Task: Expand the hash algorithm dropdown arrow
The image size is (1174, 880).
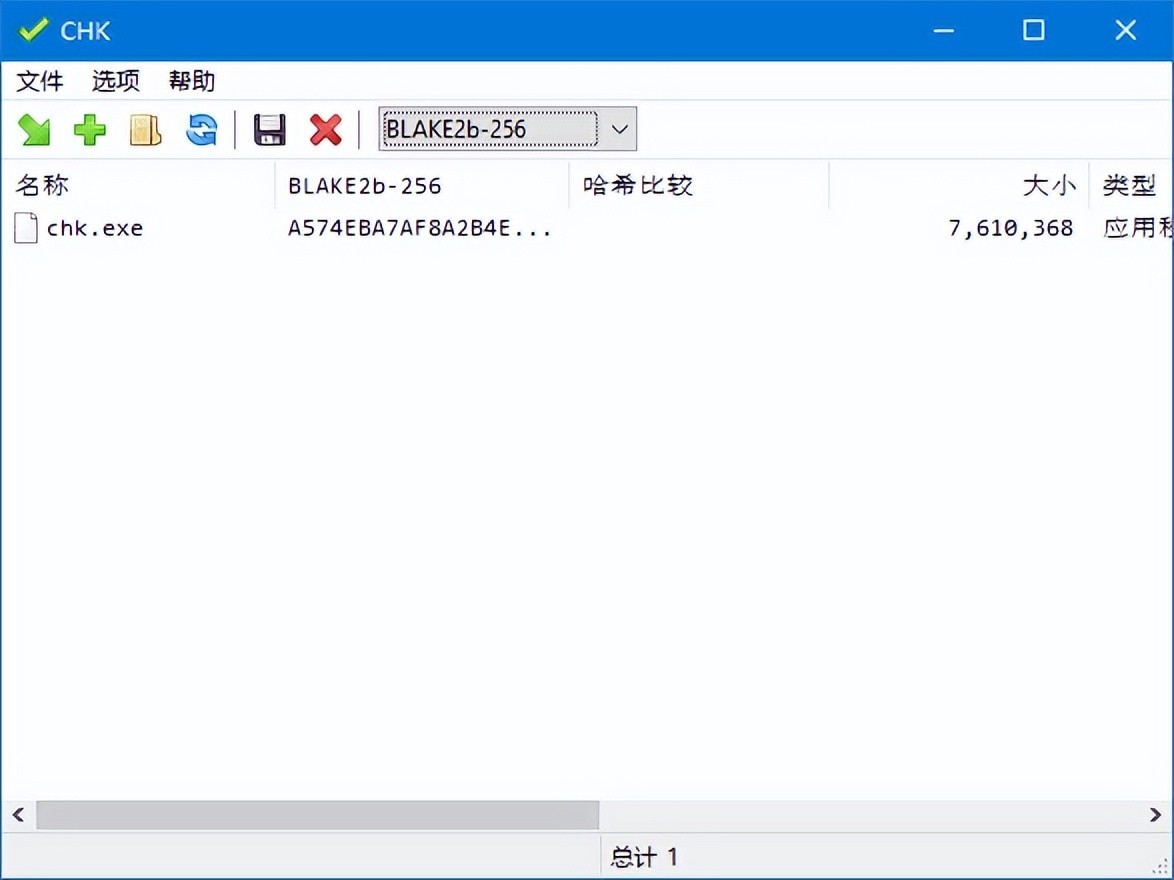Action: (618, 129)
